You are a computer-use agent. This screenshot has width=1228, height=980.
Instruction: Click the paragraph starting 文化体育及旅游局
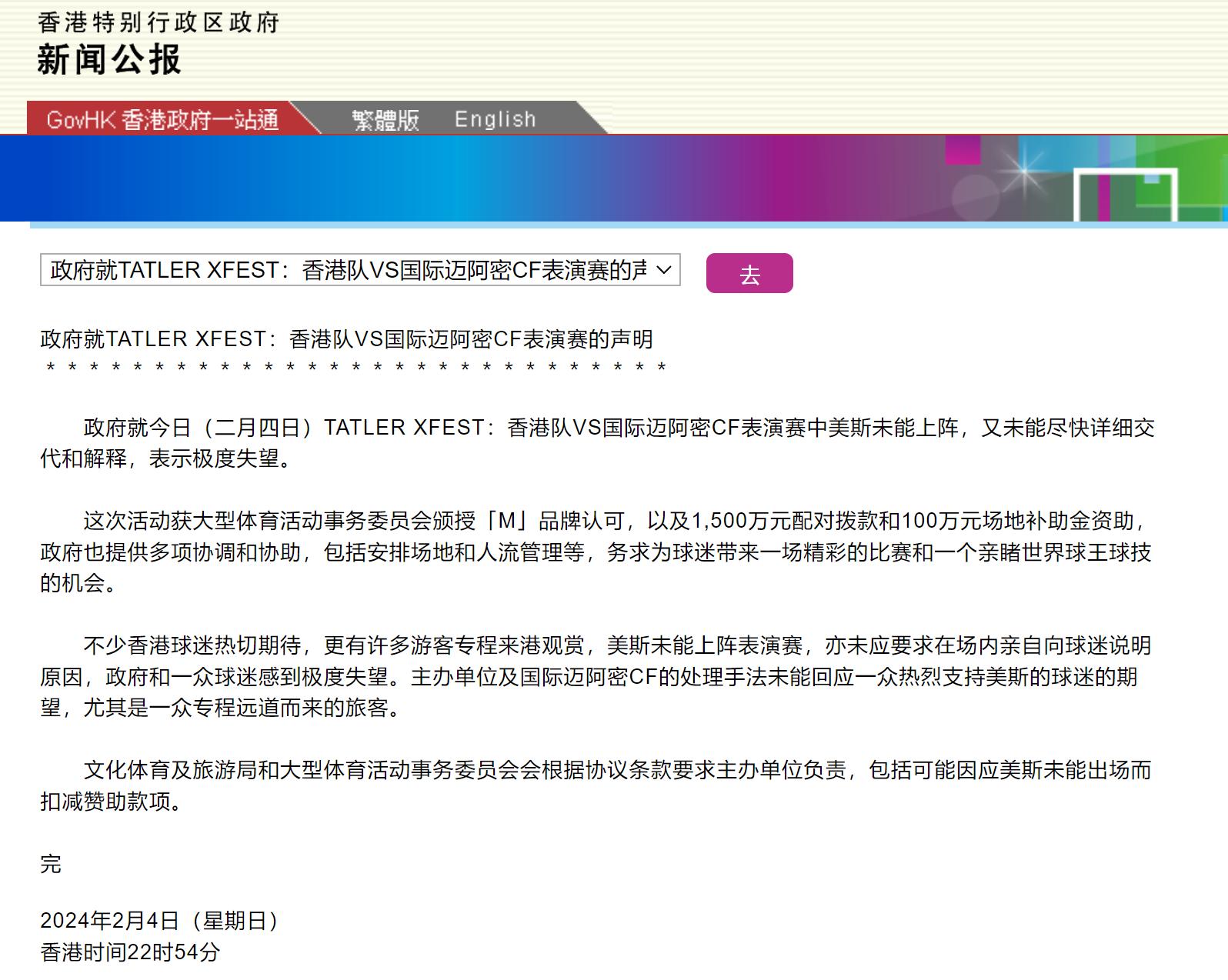tap(597, 785)
